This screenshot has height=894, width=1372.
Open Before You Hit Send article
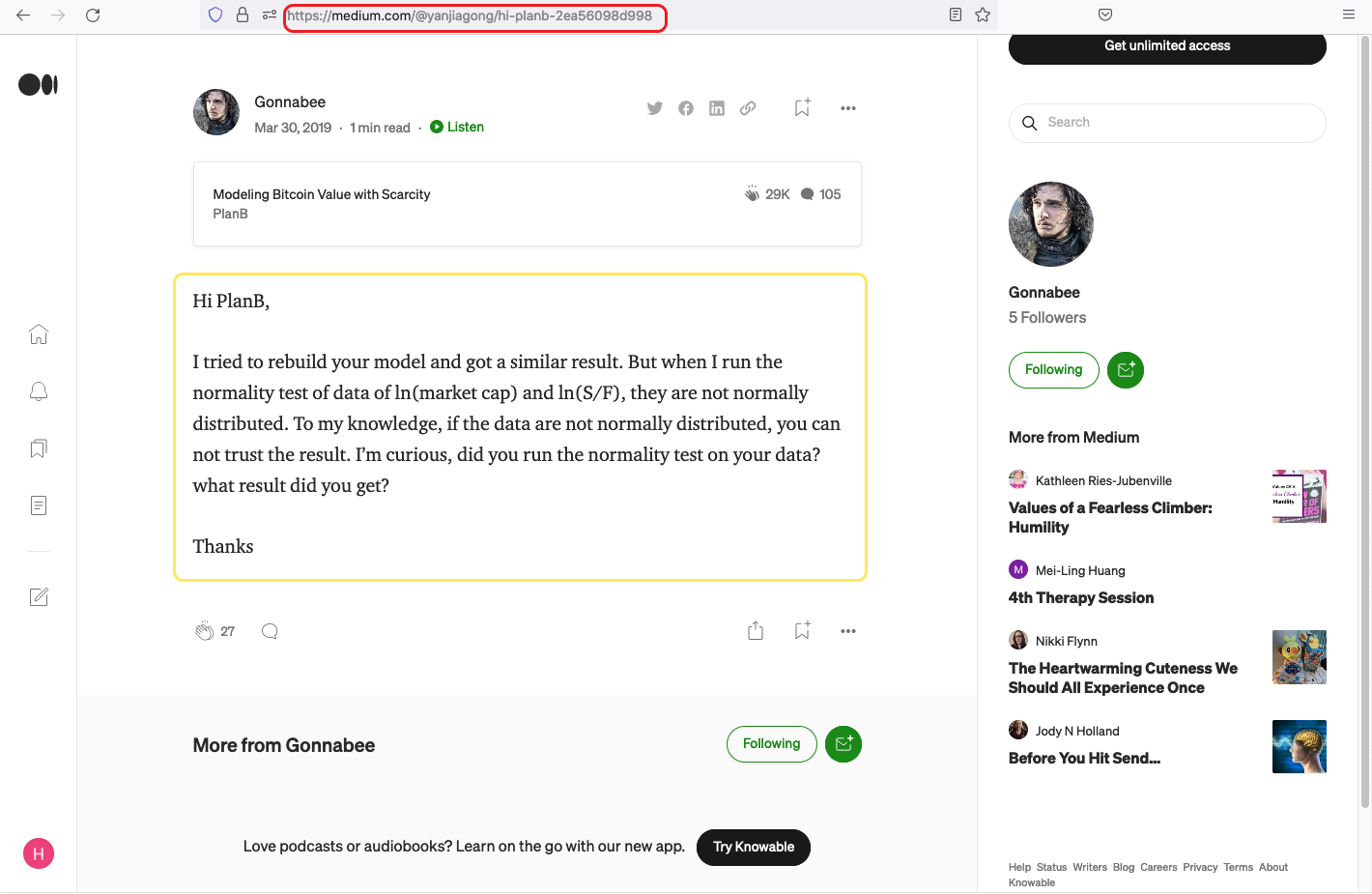[1084, 758]
